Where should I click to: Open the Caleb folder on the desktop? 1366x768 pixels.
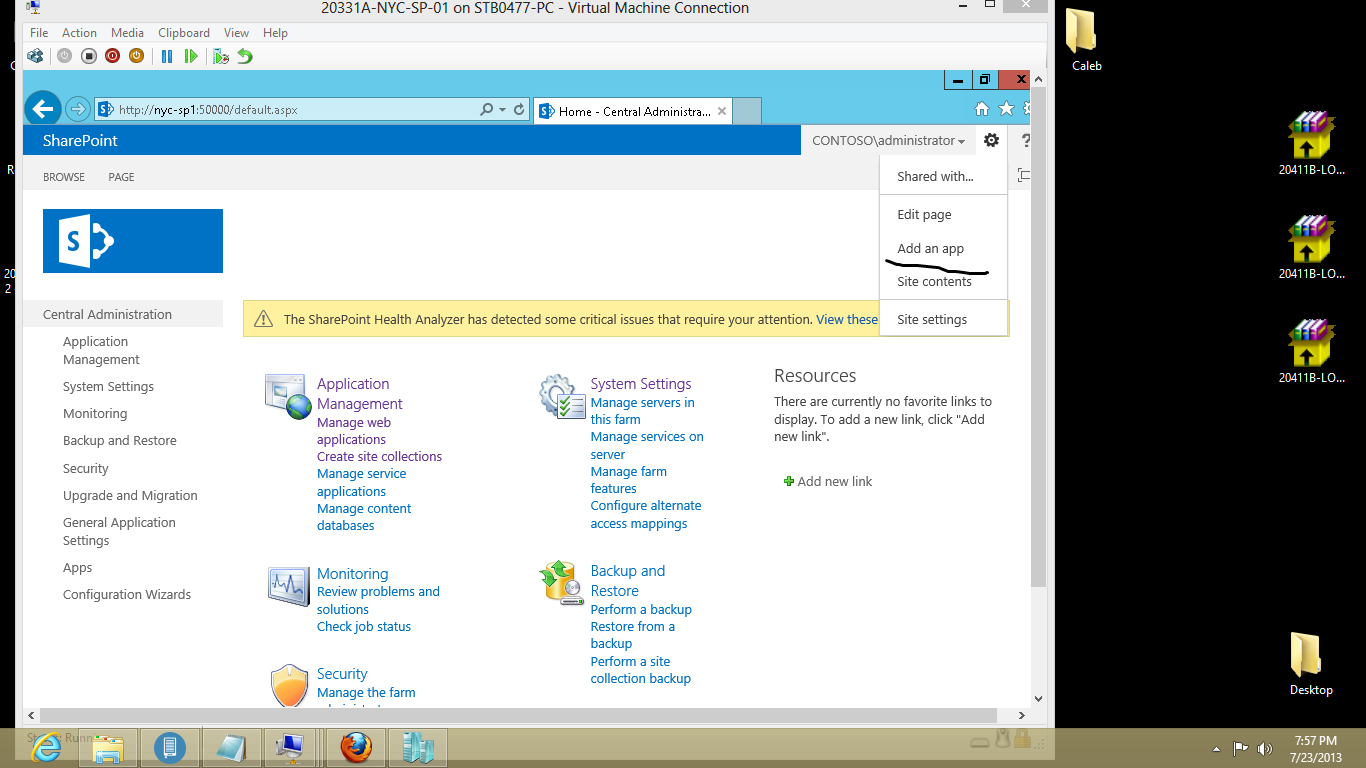[x=1086, y=40]
